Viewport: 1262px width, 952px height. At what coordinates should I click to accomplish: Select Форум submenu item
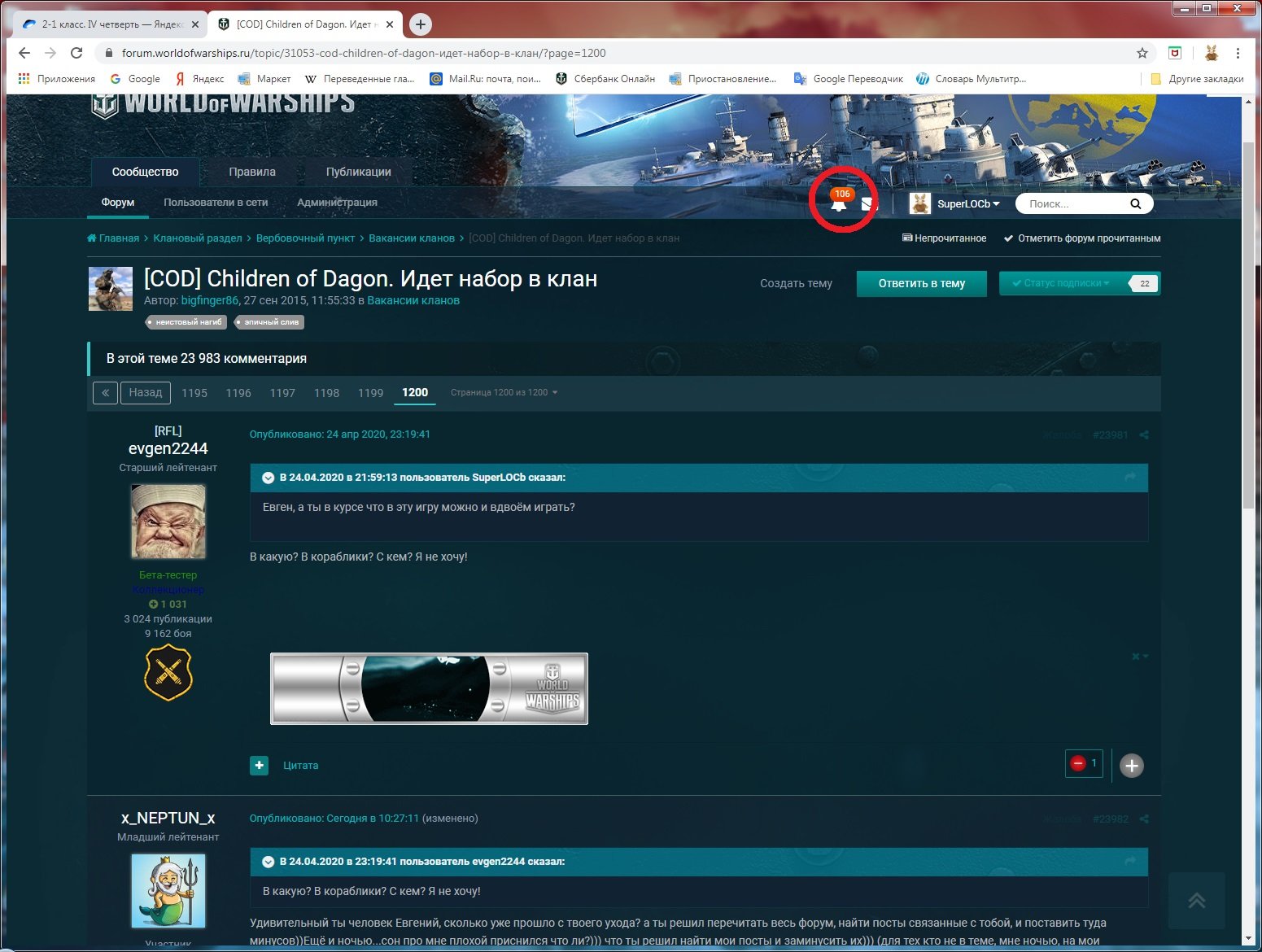point(118,202)
